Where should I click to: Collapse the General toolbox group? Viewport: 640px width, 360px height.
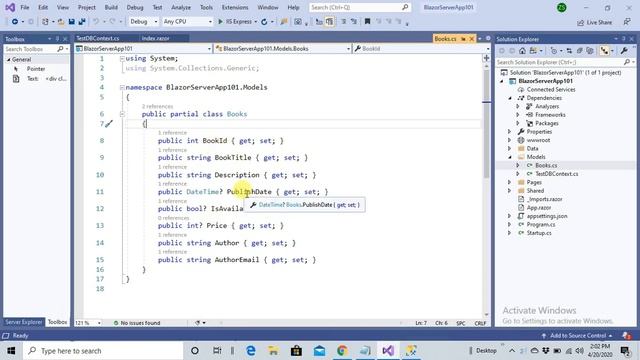pos(9,60)
